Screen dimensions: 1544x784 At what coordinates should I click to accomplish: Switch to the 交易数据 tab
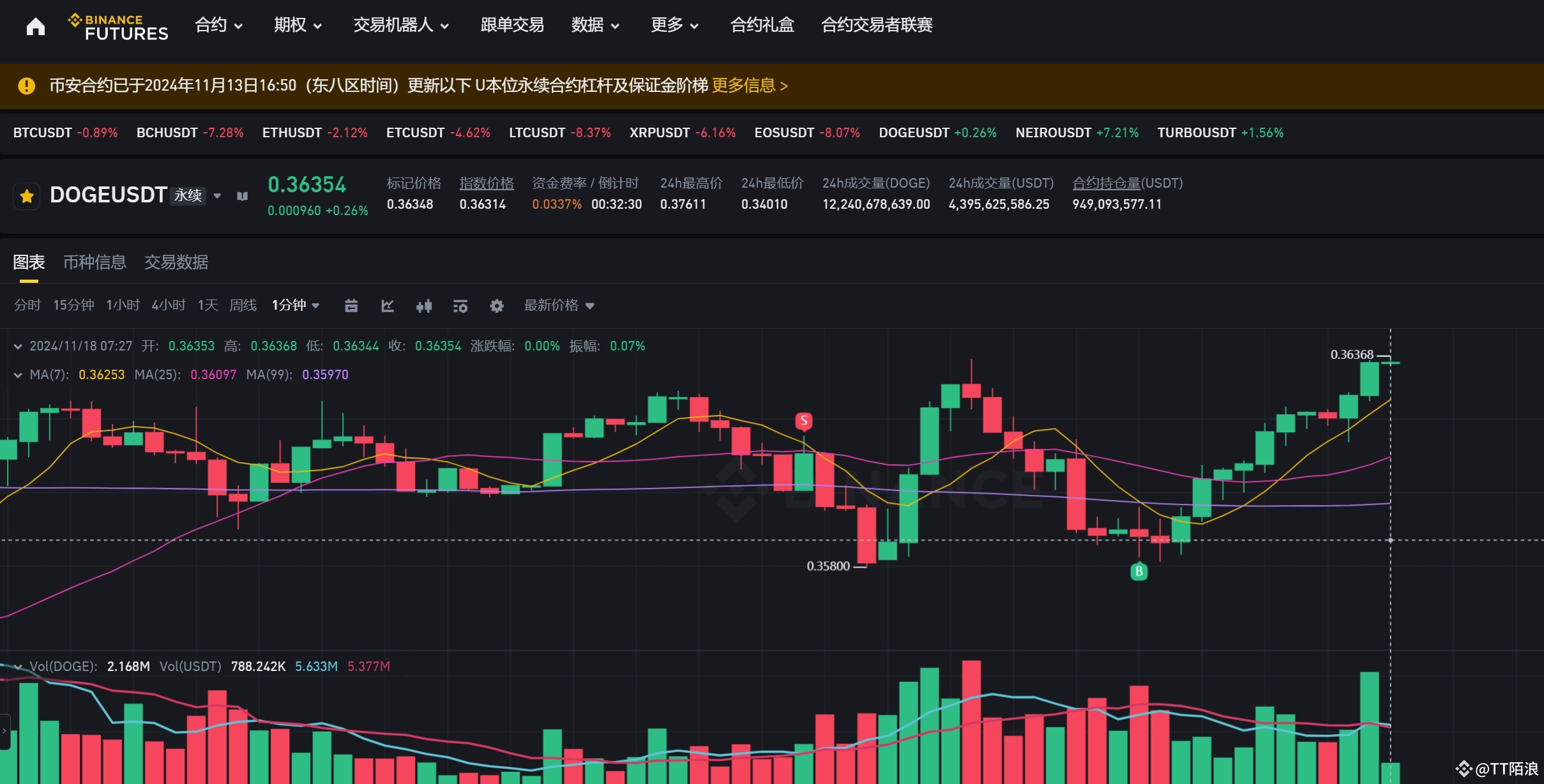(x=176, y=262)
